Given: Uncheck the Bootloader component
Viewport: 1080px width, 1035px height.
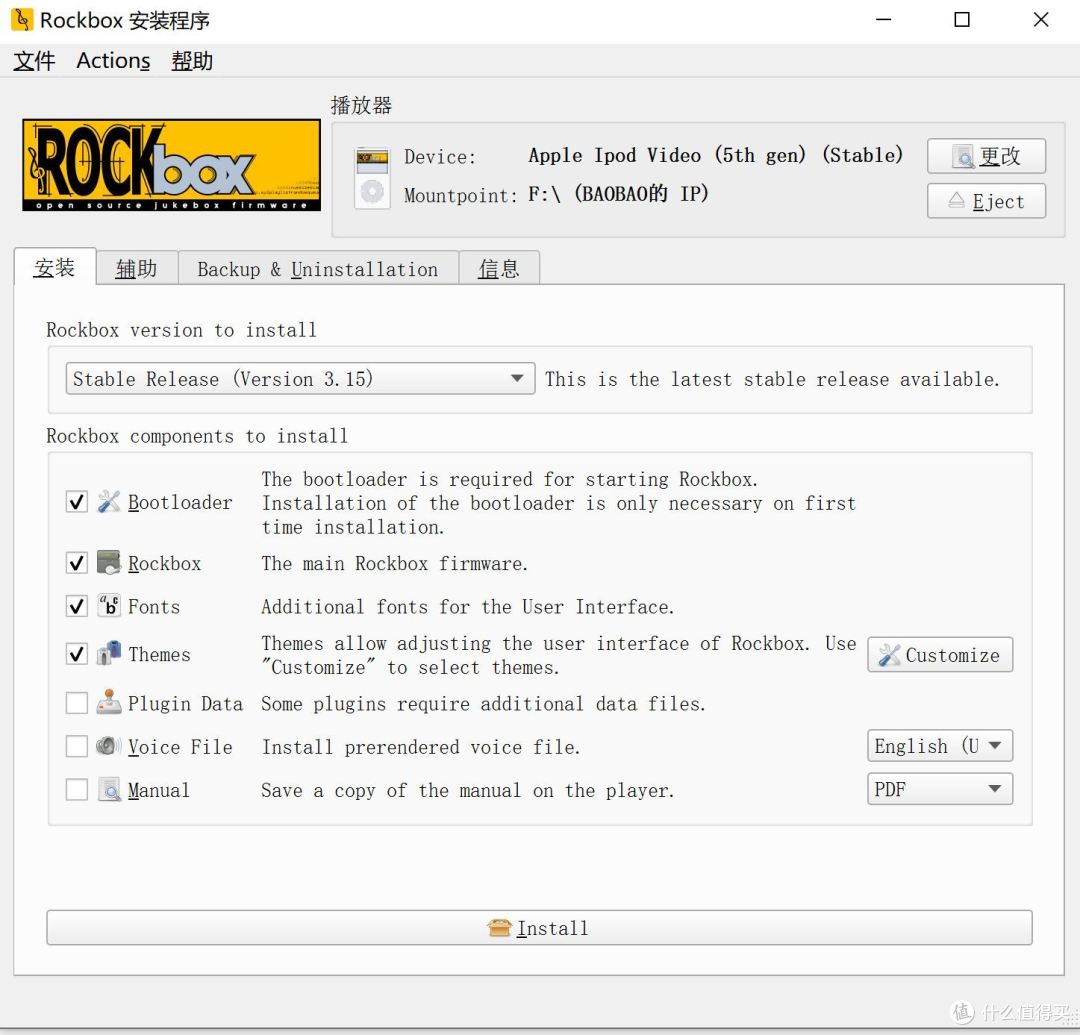Looking at the screenshot, I should tap(77, 502).
